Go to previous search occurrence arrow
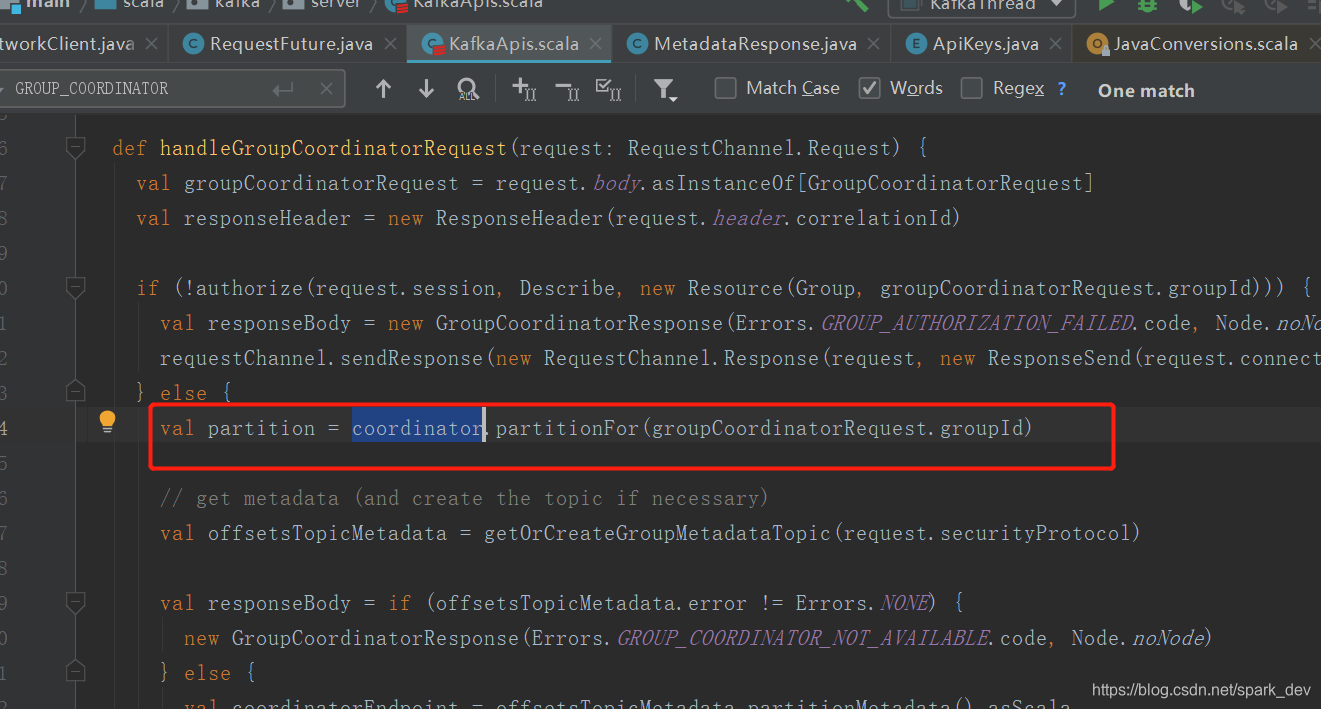Viewport: 1321px width, 709px height. [x=383, y=89]
